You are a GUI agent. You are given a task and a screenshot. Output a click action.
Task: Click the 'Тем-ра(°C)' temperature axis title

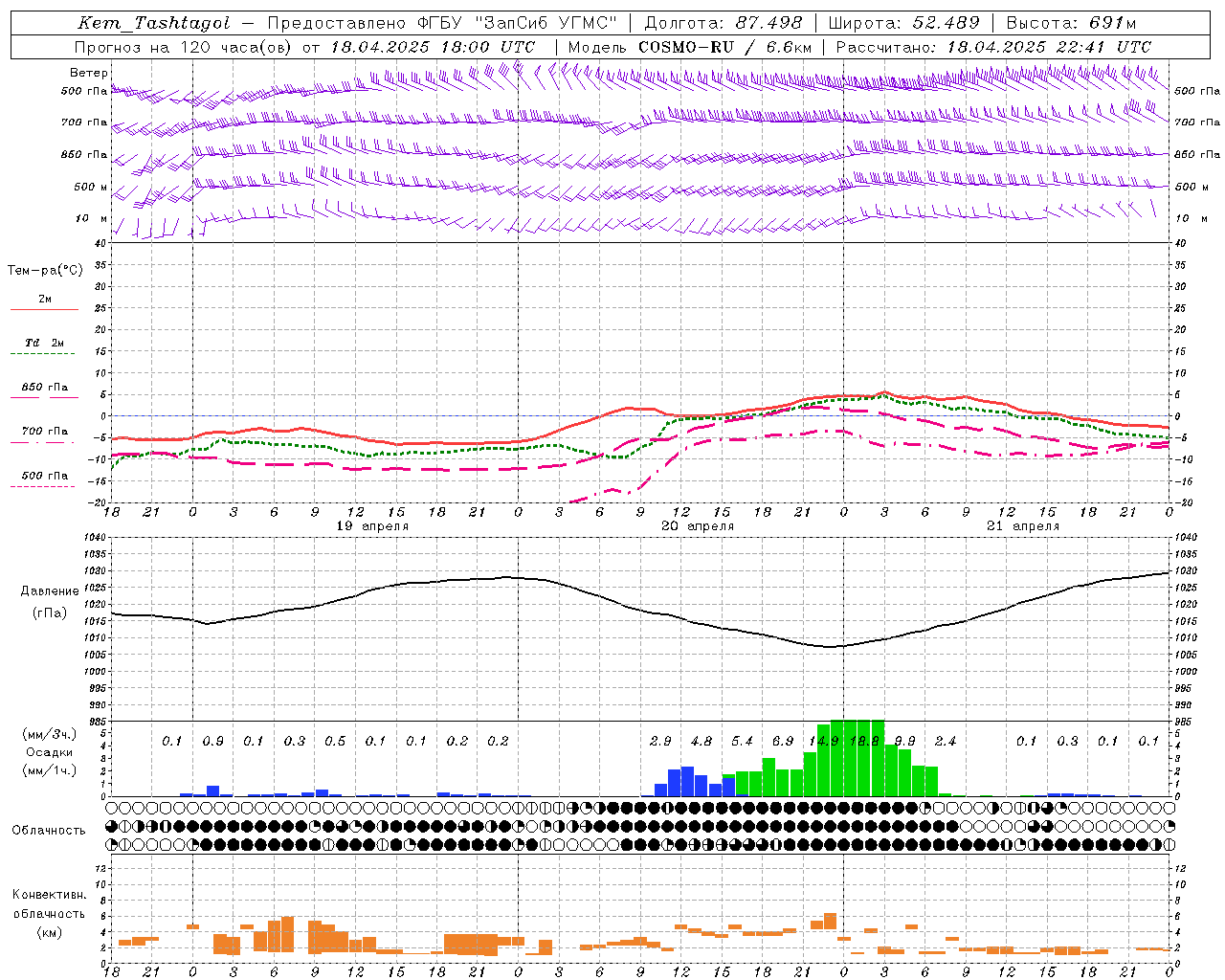[x=45, y=271]
